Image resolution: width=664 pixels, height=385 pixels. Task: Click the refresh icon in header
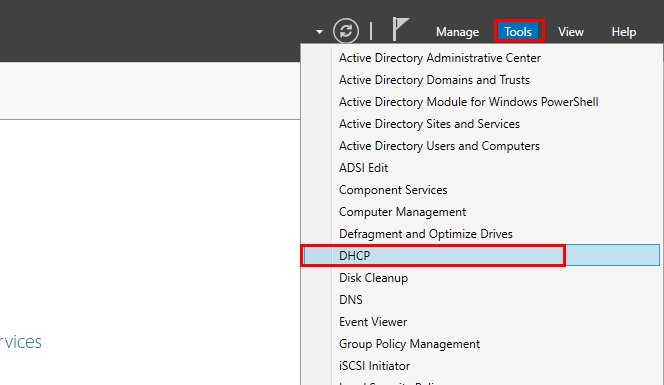(346, 31)
